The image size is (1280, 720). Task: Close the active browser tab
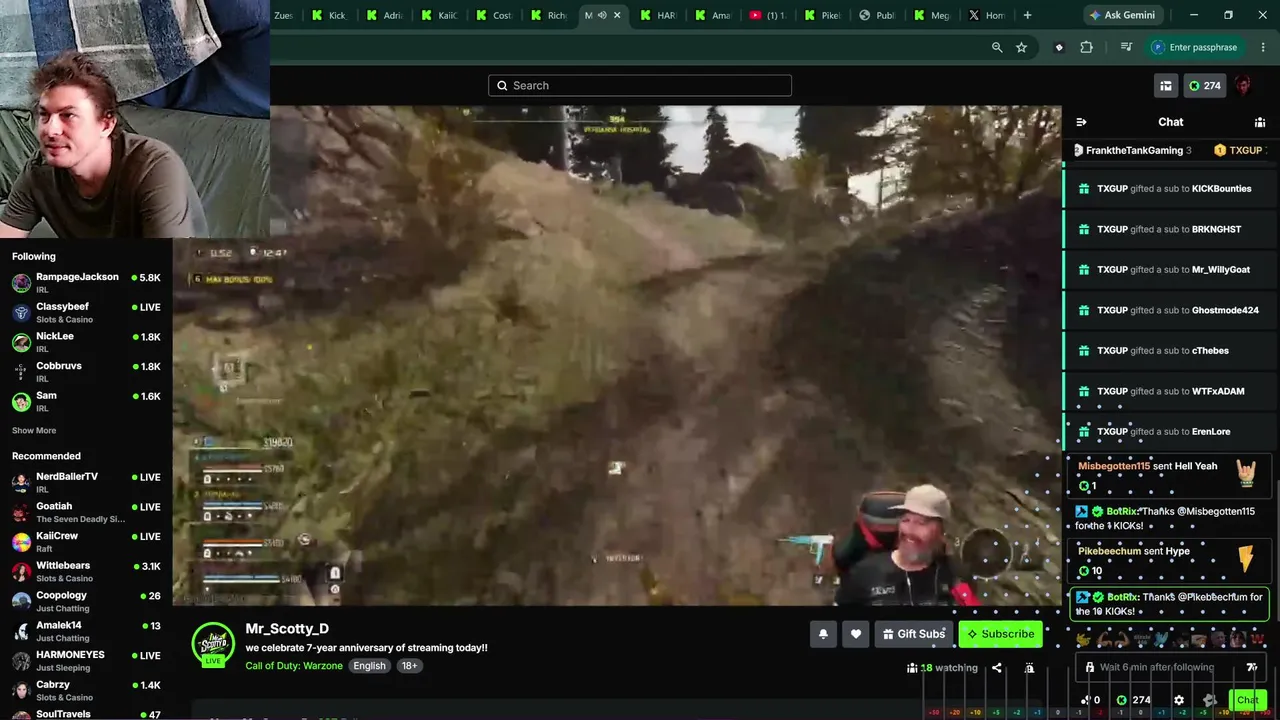(617, 15)
